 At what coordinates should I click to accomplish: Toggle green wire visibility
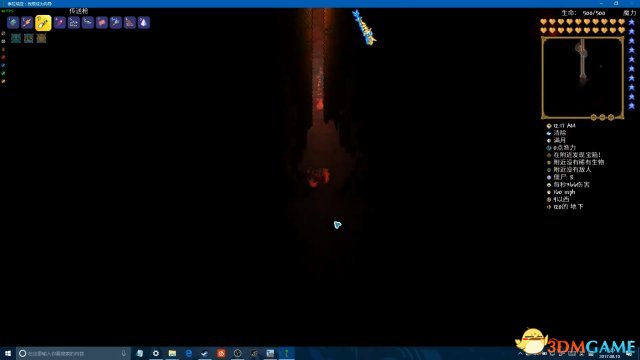coord(3,73)
